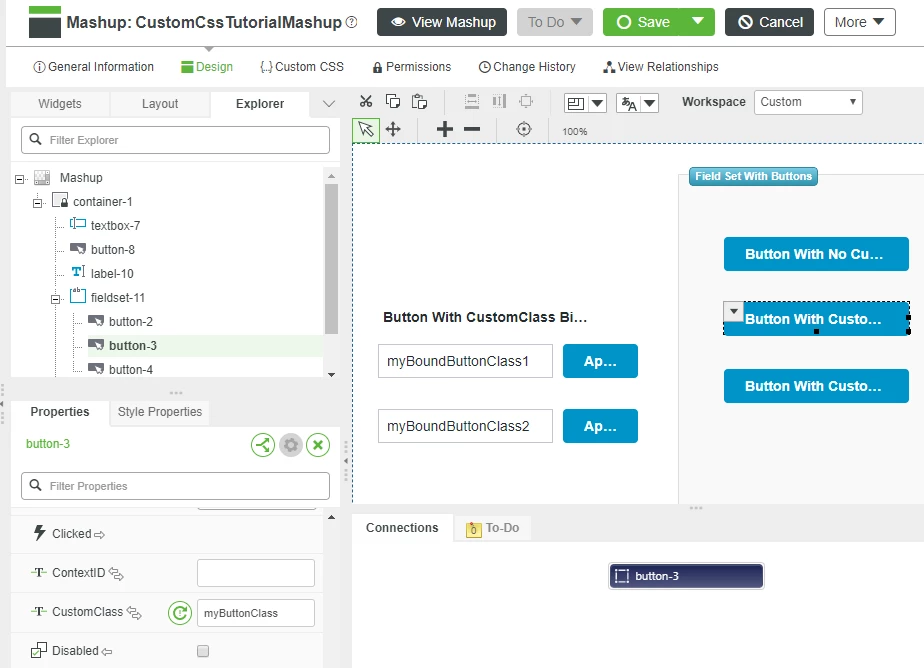
Task: Click the CustomClass value field myButtonClass
Action: pos(256,613)
